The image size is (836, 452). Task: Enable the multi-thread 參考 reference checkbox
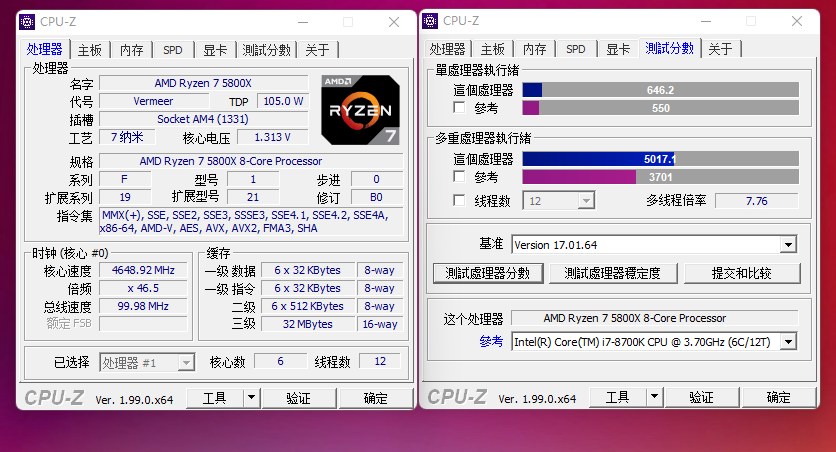[x=459, y=176]
